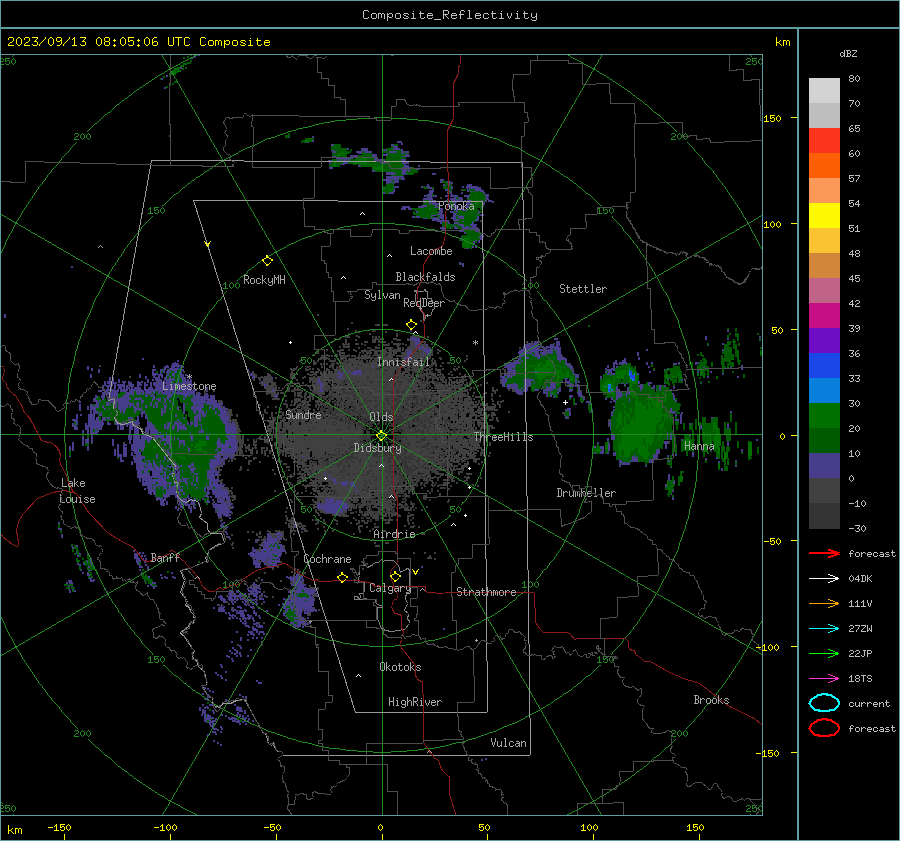
Task: Click the Okotoks label
Action: coord(400,667)
